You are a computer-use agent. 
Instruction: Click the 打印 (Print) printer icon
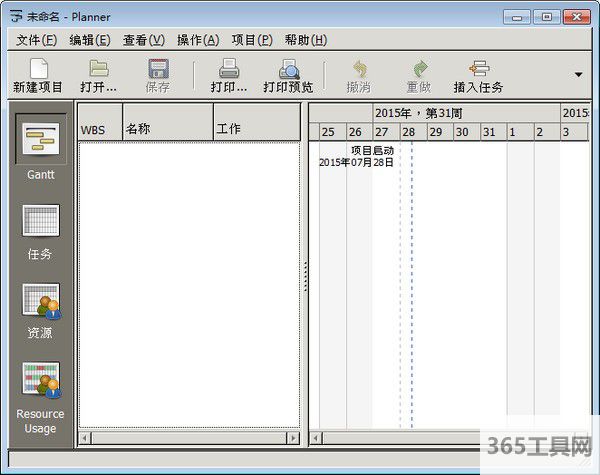(229, 69)
